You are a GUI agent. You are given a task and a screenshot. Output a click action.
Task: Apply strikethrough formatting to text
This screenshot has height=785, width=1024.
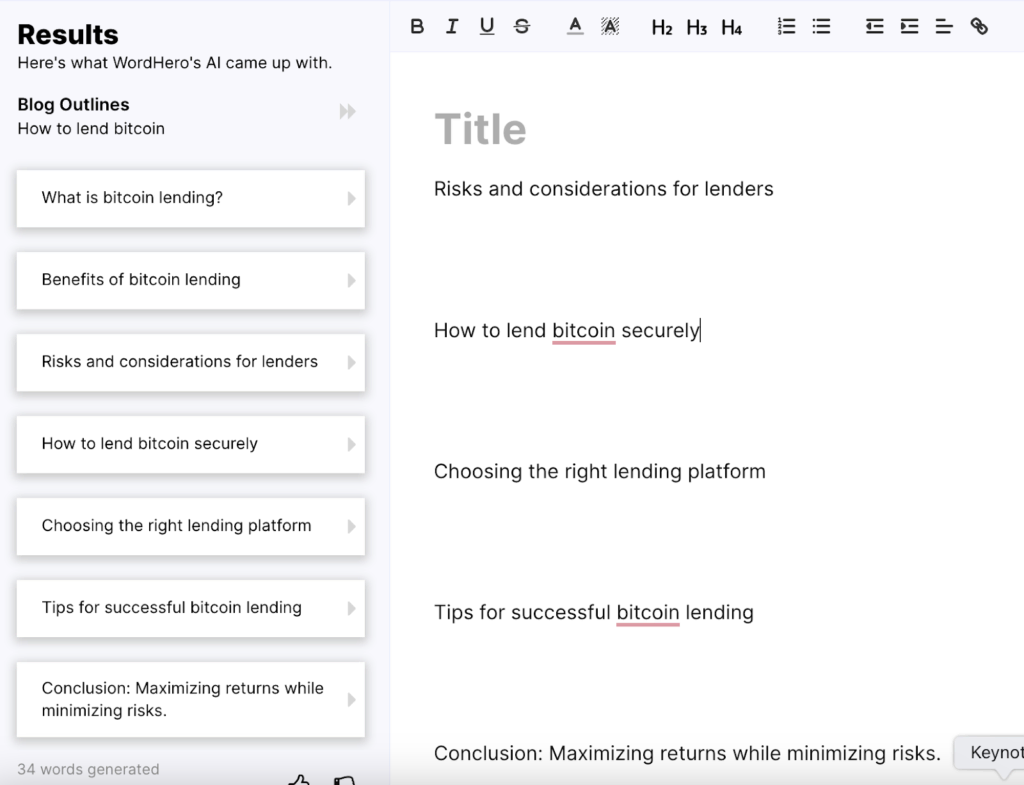(522, 27)
